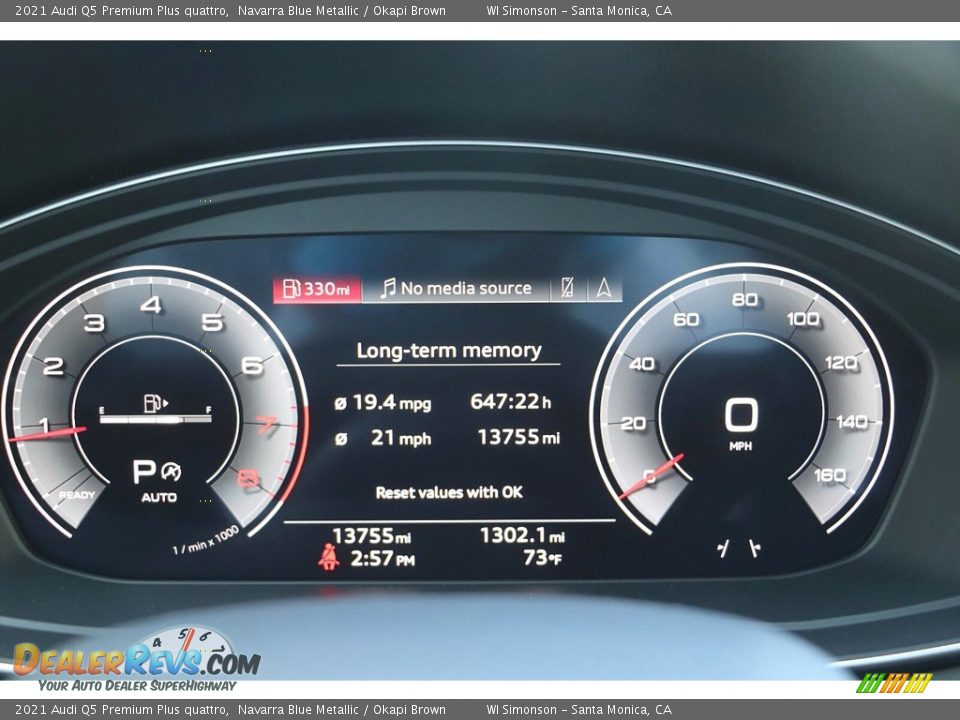The height and width of the screenshot is (720, 960).
Task: Click the 647:22 h driving time
Action: coord(511,402)
